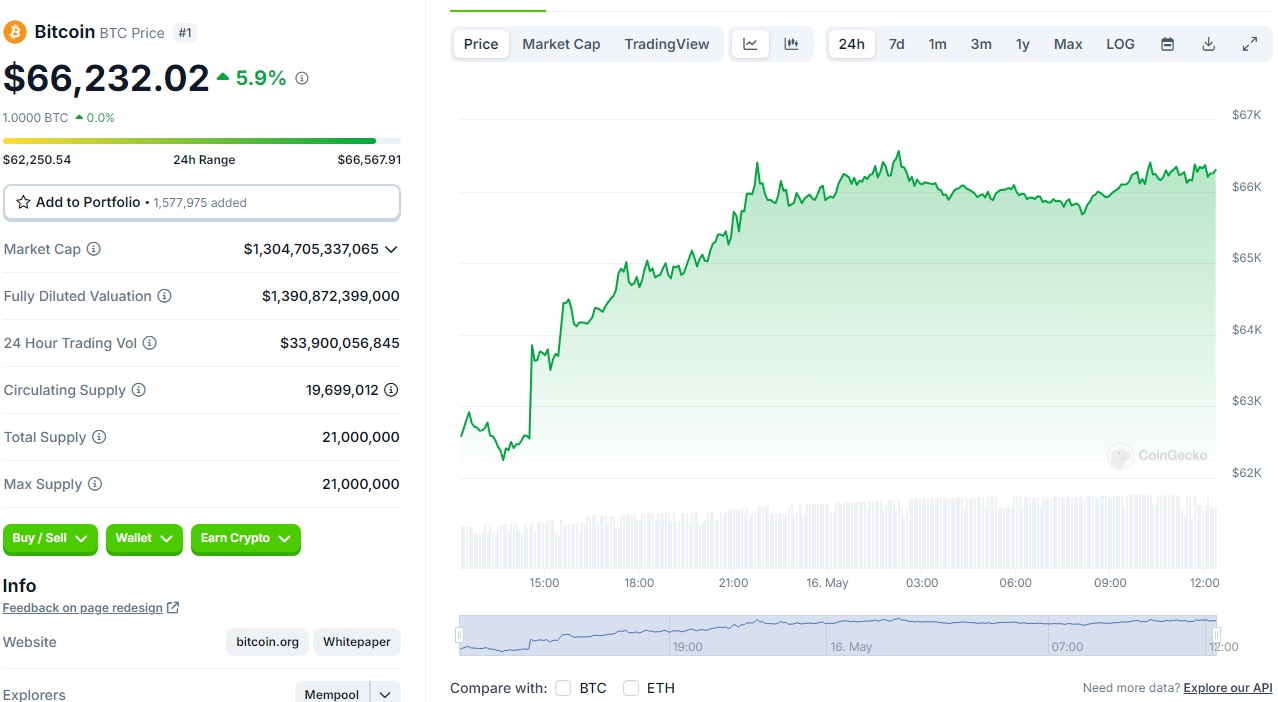1278x702 pixels.
Task: Open the calendar date range picker
Action: tap(1167, 44)
